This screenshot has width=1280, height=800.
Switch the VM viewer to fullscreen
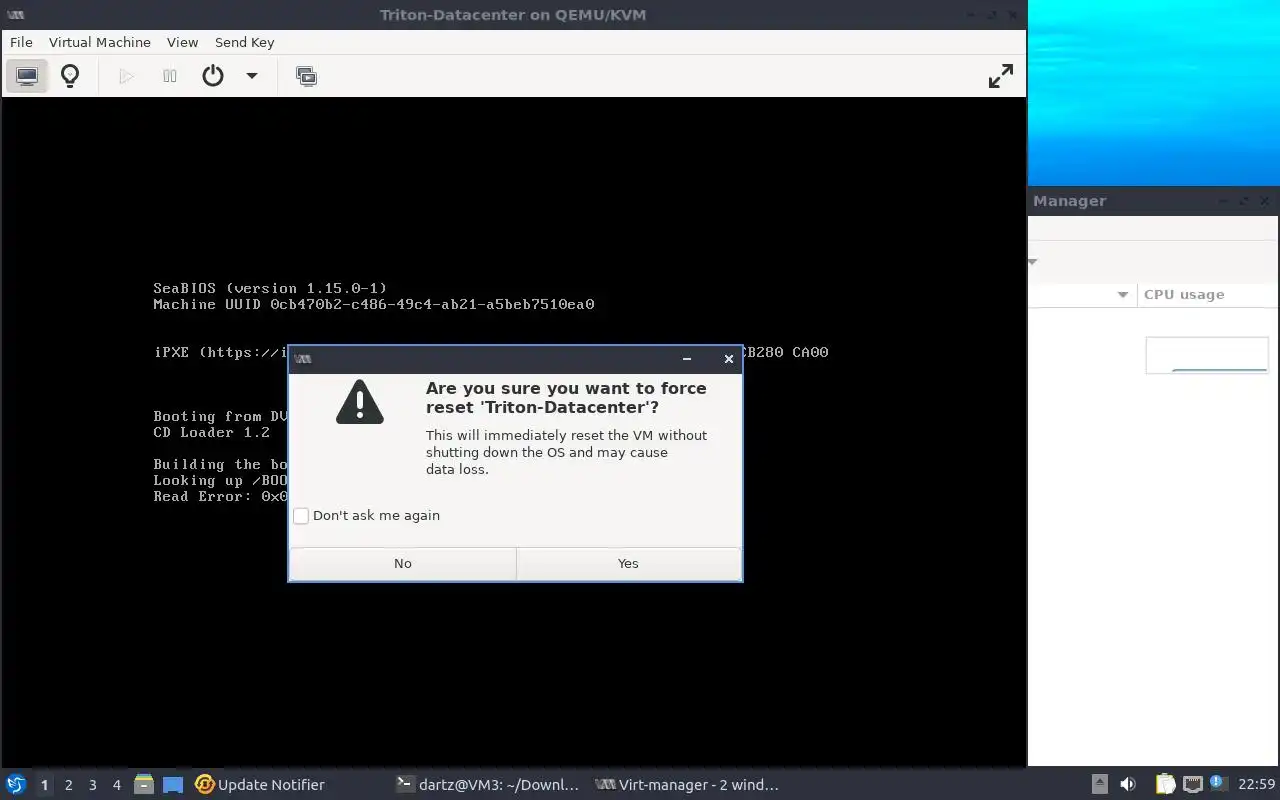[x=1001, y=76]
